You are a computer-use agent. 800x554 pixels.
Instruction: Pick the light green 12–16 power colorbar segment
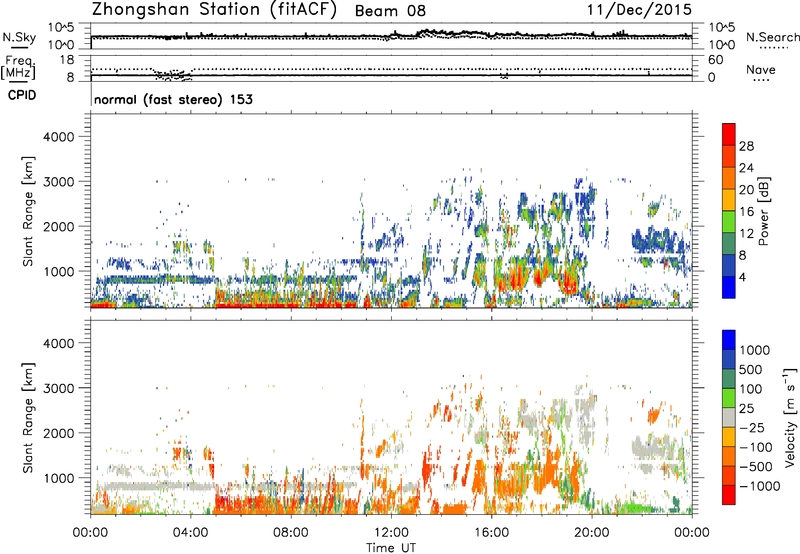729,222
